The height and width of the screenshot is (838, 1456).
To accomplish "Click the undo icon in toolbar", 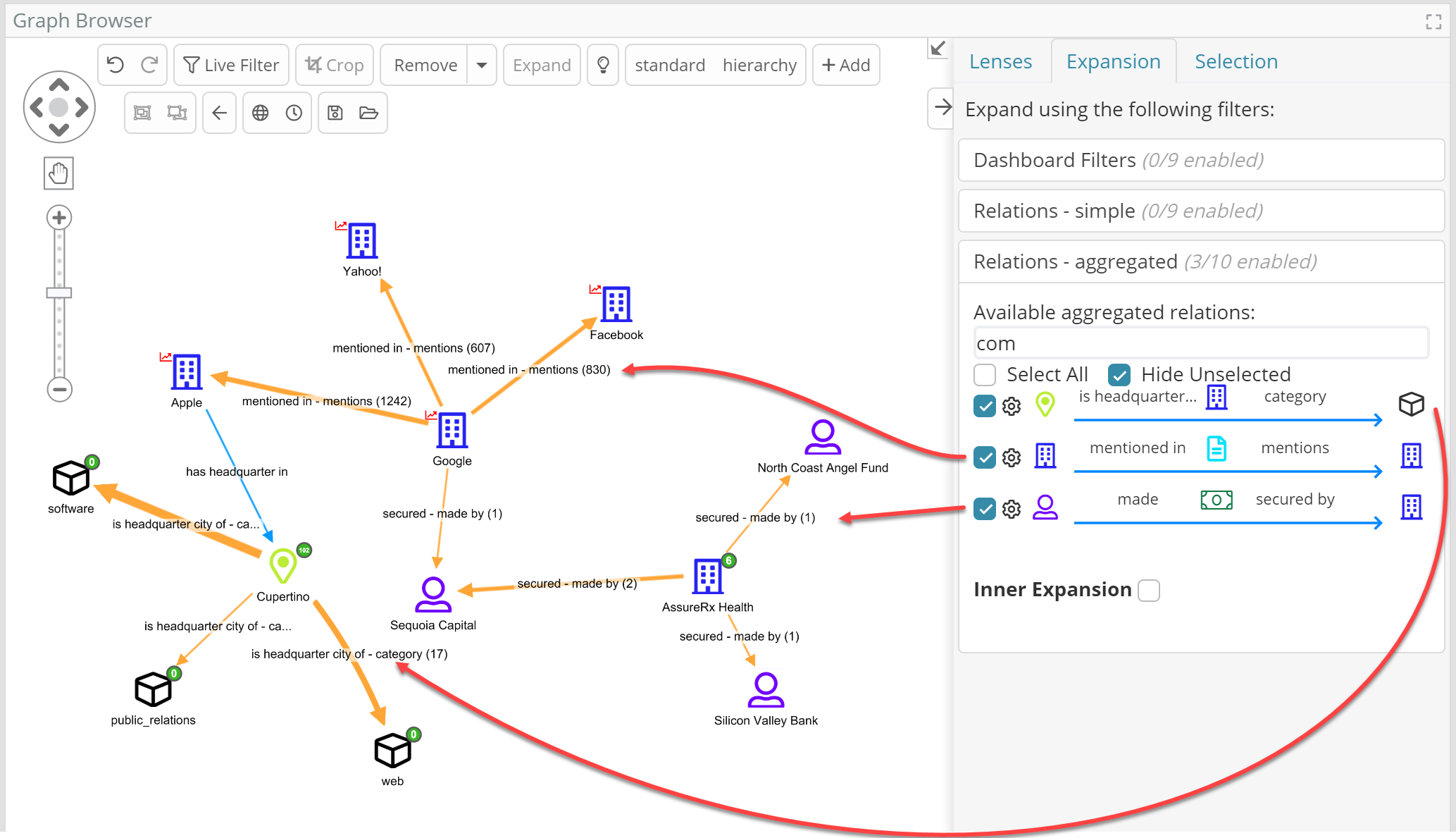I will coord(116,66).
